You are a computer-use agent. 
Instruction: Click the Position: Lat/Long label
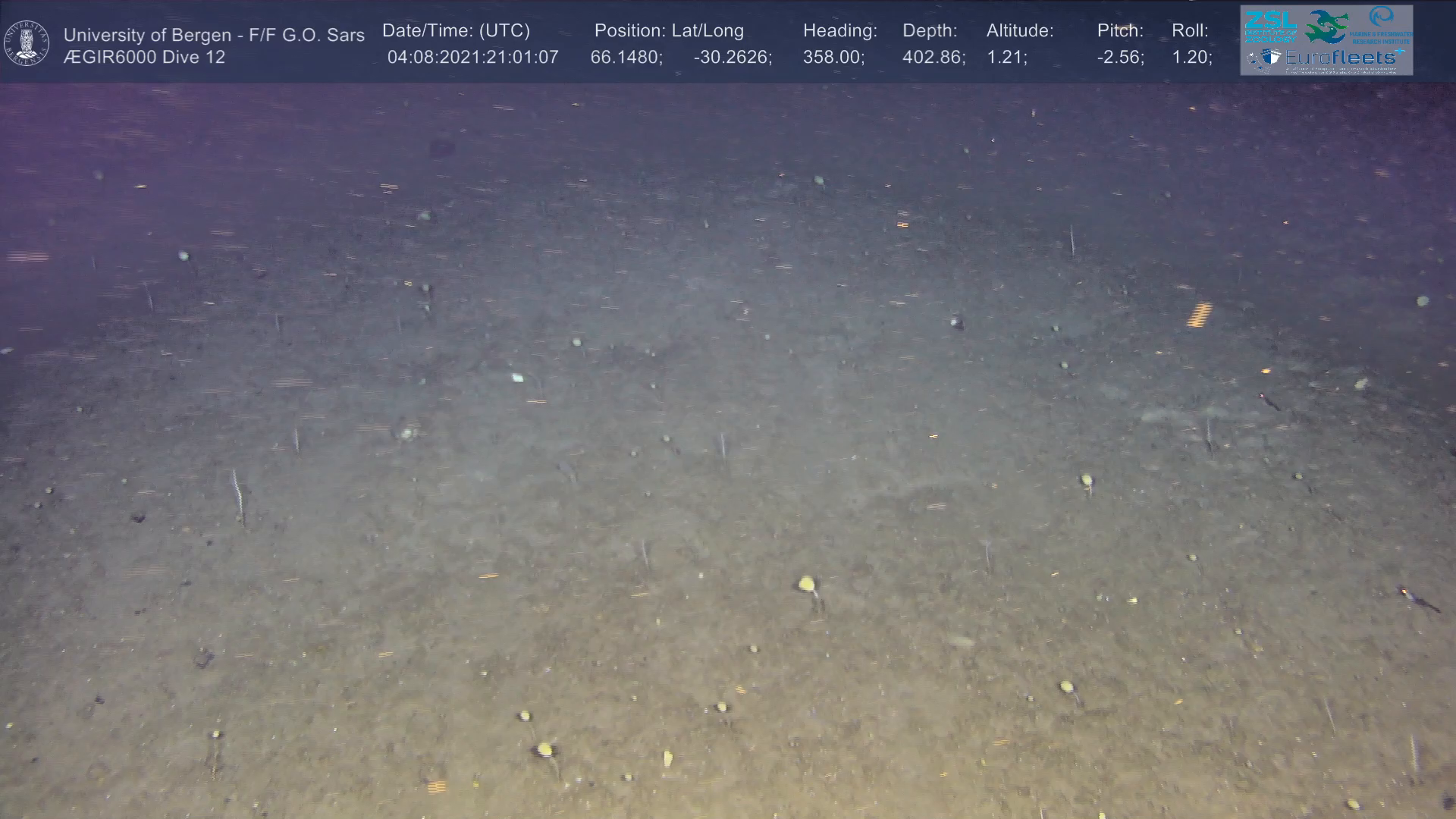[669, 31]
